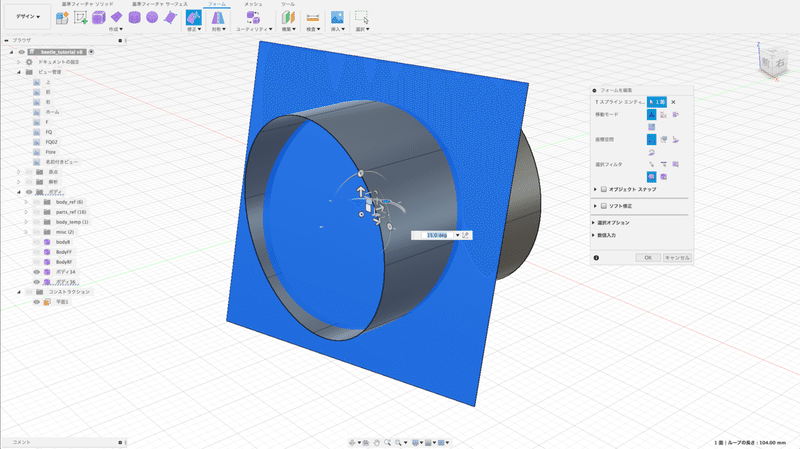The height and width of the screenshot is (449, 800).
Task: Switch to フォーム tab
Action: coord(217,4)
